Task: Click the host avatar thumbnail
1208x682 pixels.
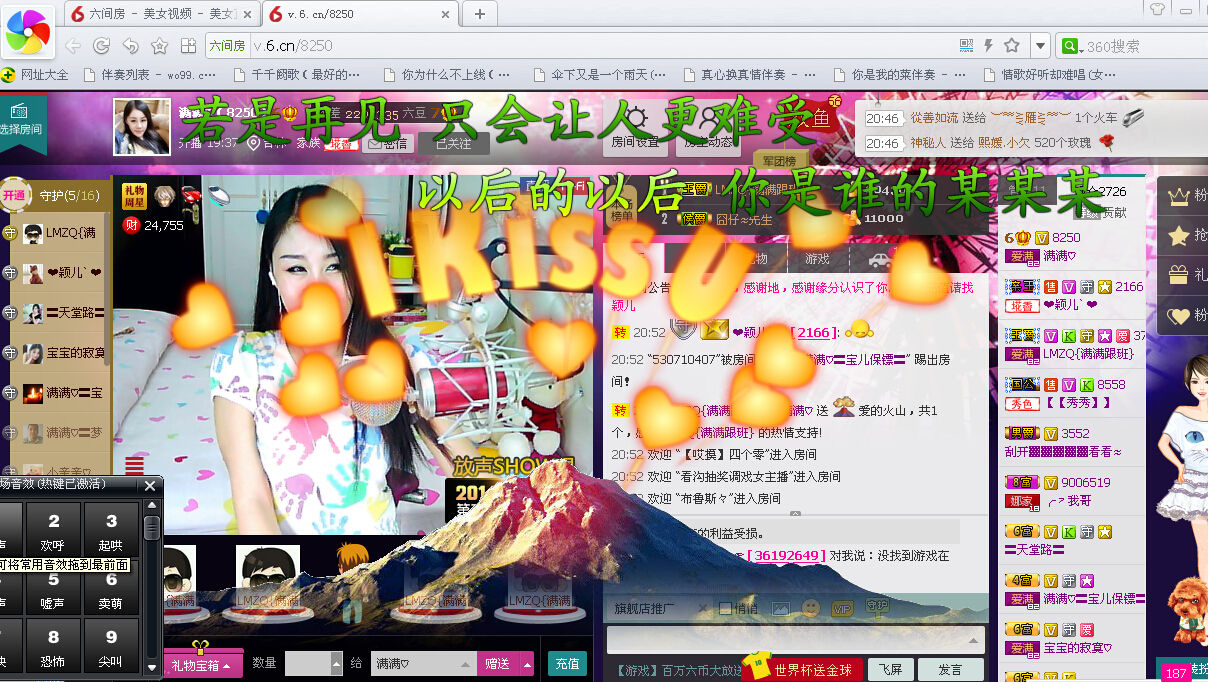Action: coord(142,127)
